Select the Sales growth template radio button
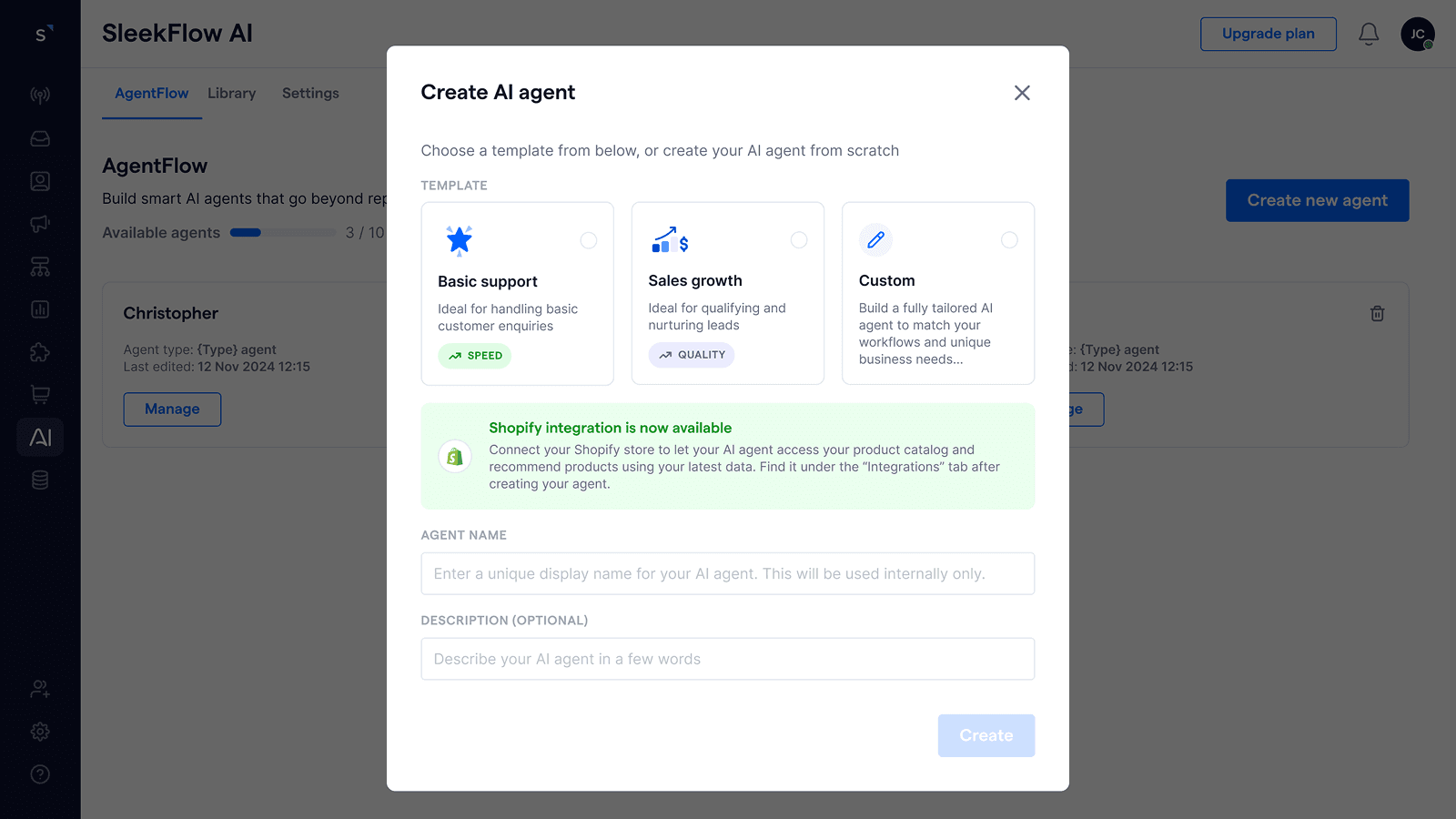The height and width of the screenshot is (819, 1456). [799, 240]
